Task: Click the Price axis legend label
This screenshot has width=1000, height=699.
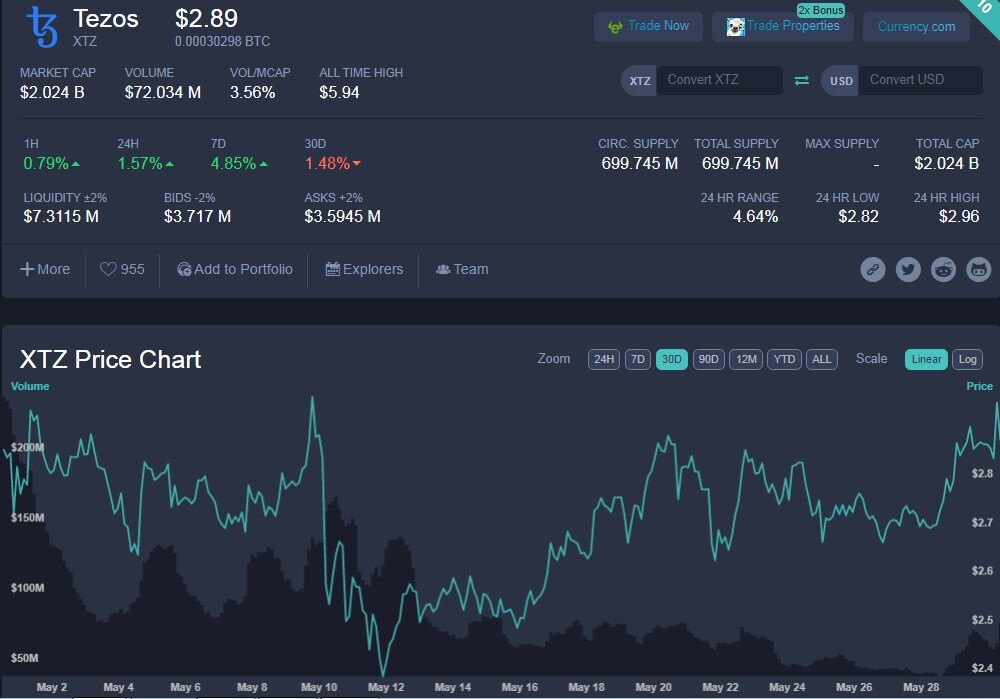Action: (x=980, y=386)
